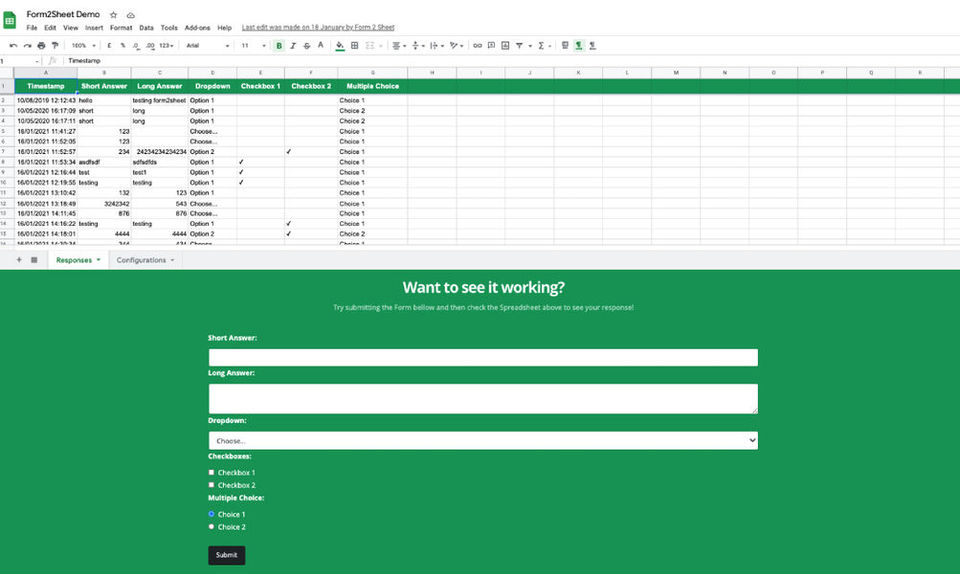The height and width of the screenshot is (574, 960).
Task: Open the vertical align dropdown
Action: 418,46
